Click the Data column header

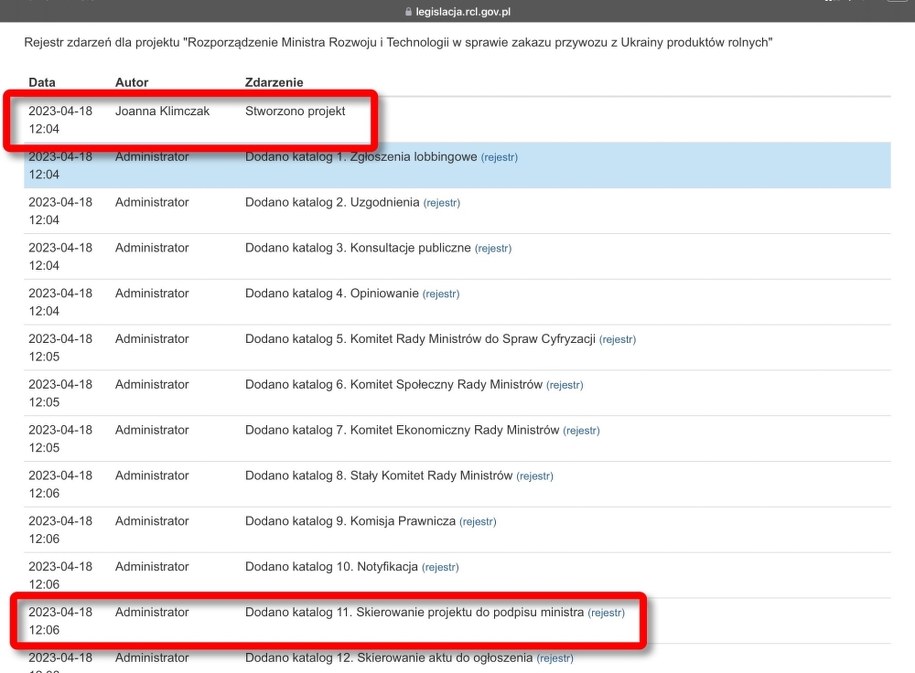click(42, 82)
